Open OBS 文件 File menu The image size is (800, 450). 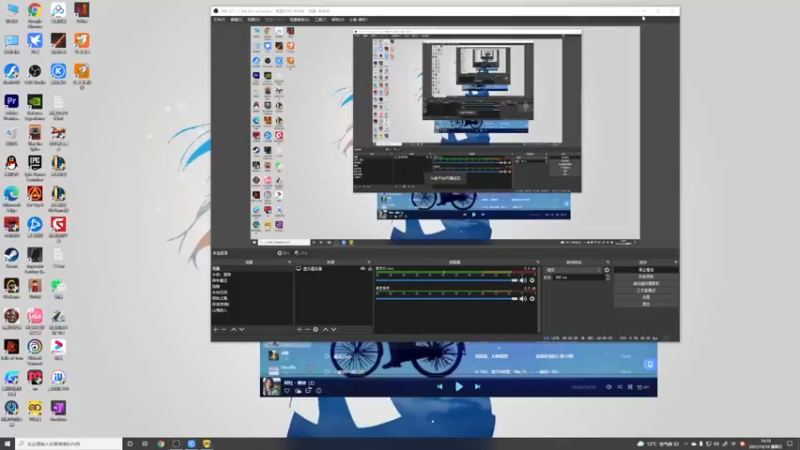(x=219, y=19)
